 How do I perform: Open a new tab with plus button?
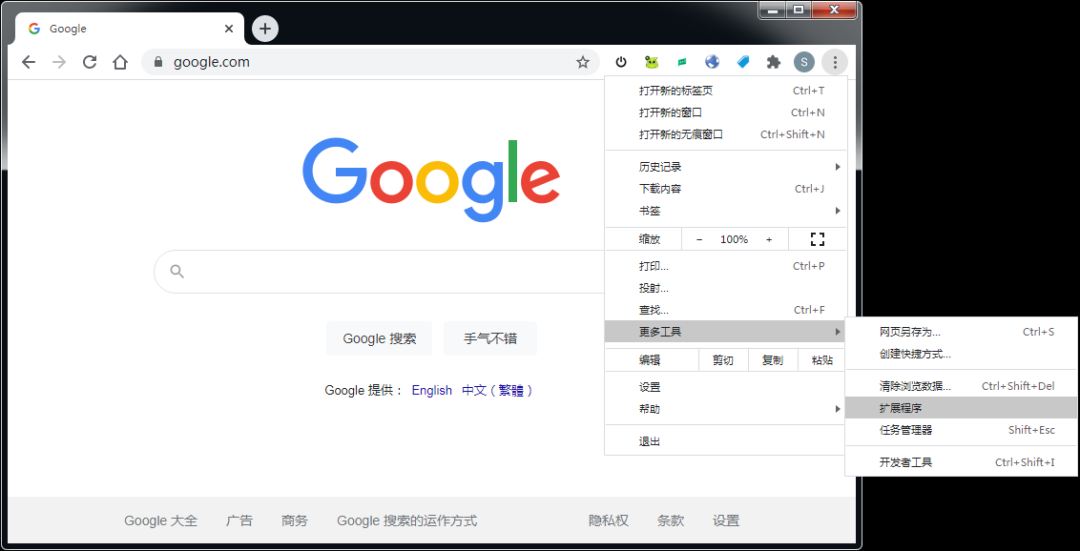pyautogui.click(x=265, y=29)
